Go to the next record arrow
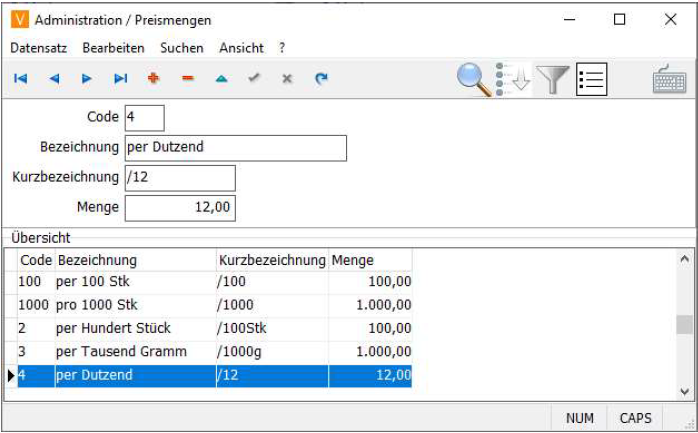 (x=87, y=79)
